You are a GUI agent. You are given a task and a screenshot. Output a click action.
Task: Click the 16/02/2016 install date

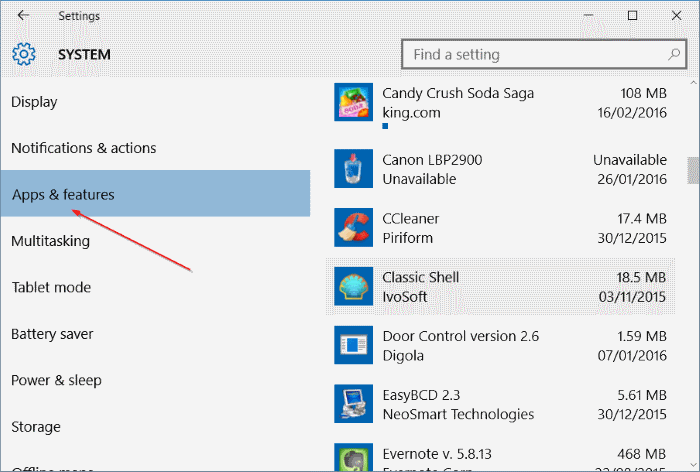632,113
